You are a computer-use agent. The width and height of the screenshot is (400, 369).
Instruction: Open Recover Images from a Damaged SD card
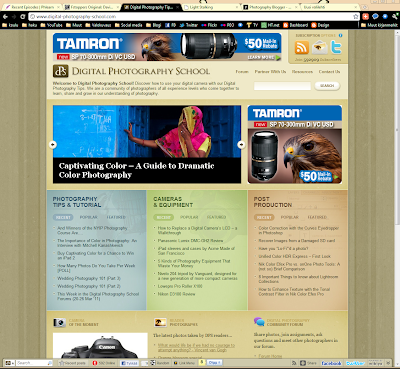point(297,241)
